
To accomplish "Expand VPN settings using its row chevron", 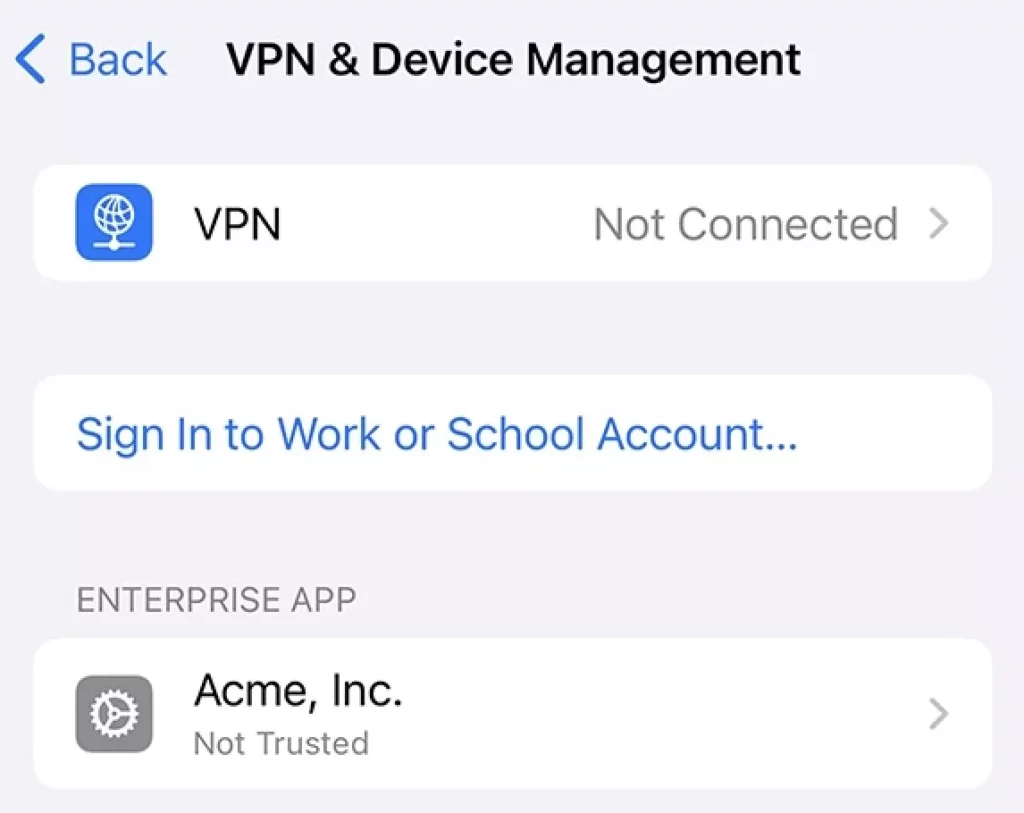I will (x=938, y=223).
